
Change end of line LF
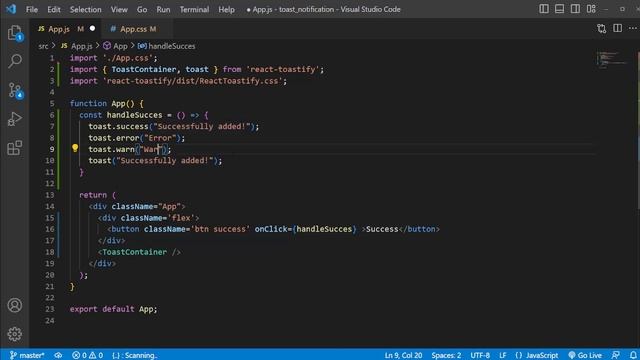[502, 355]
